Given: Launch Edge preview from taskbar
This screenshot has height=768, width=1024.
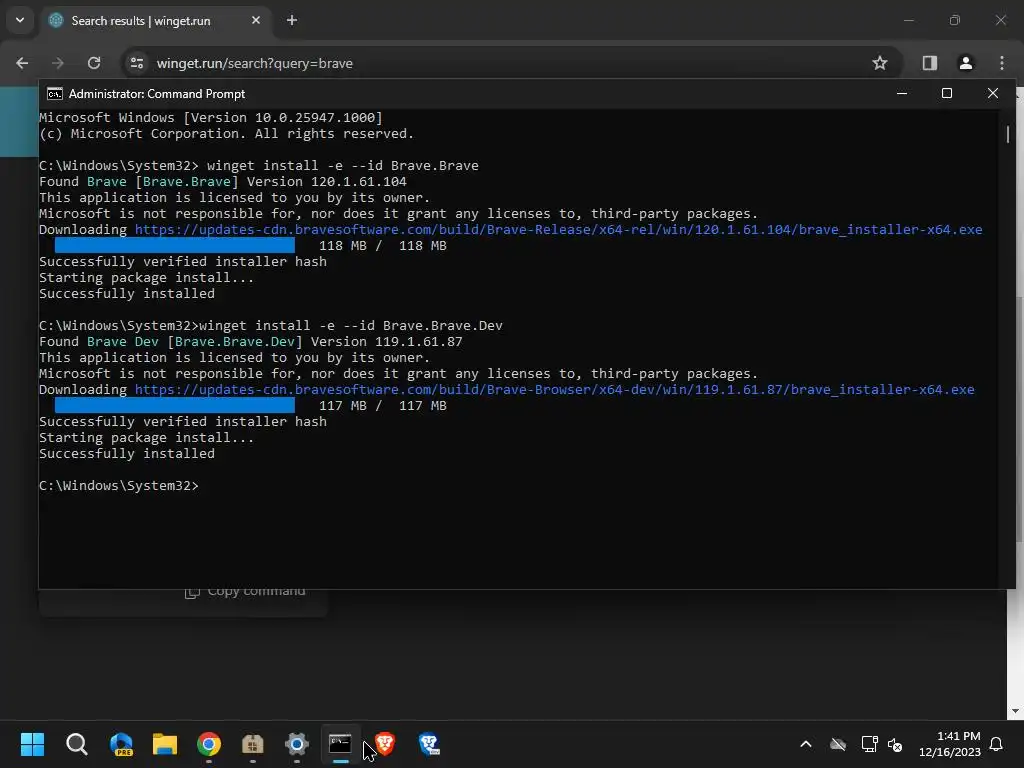Looking at the screenshot, I should click(x=121, y=744).
